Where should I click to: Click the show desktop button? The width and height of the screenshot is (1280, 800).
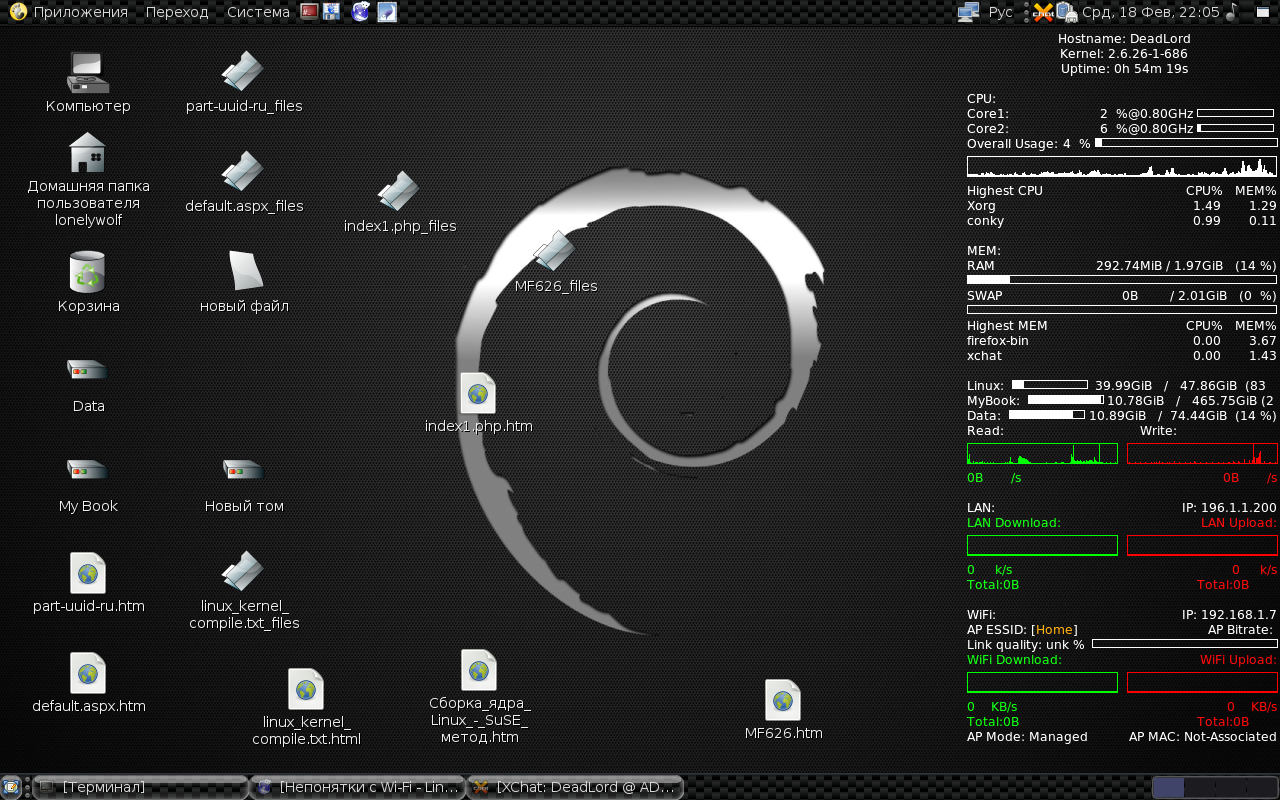11,787
